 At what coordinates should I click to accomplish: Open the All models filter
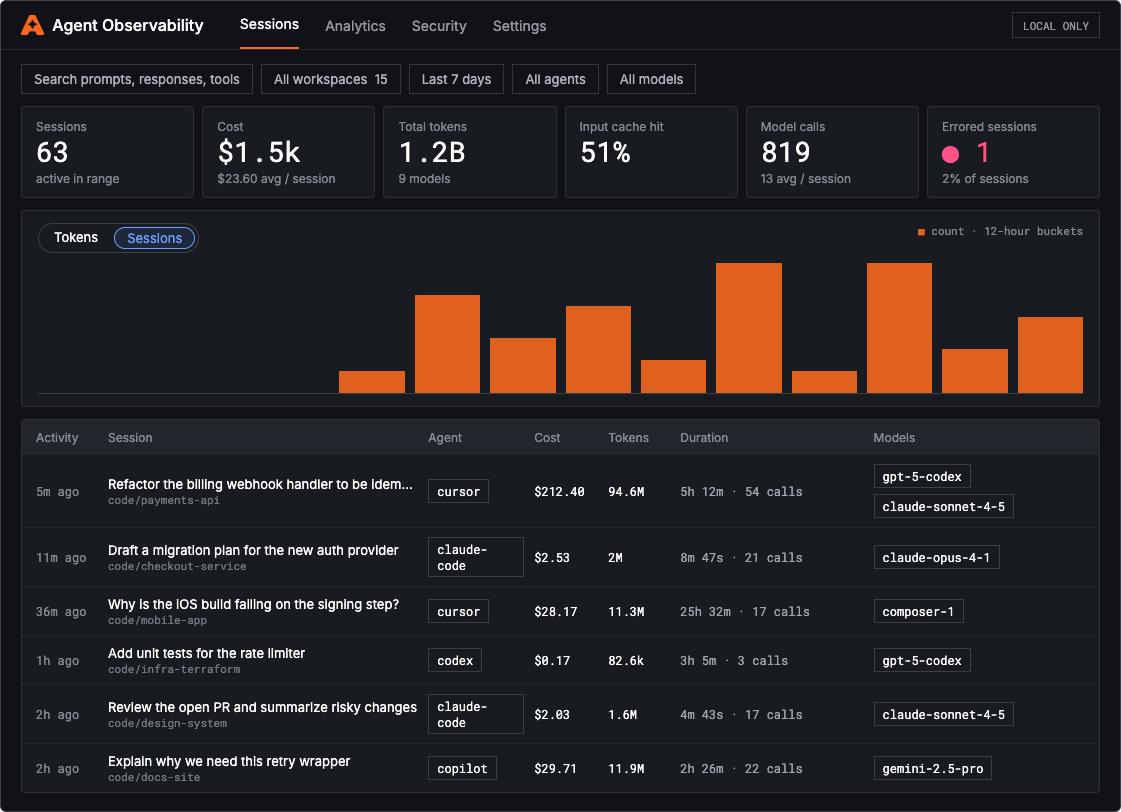pos(651,79)
